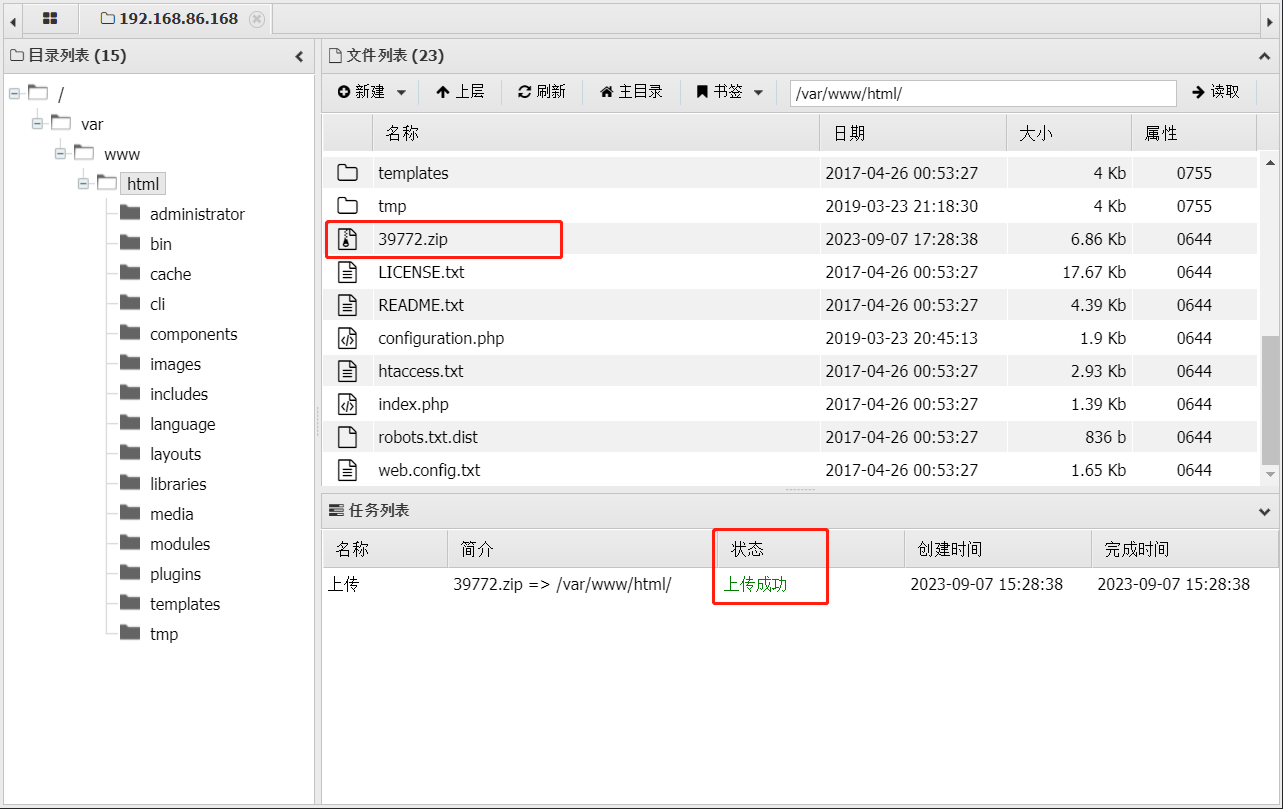Image resolution: width=1283 pixels, height=809 pixels.
Task: Click the 读取 read path button
Action: point(1215,92)
